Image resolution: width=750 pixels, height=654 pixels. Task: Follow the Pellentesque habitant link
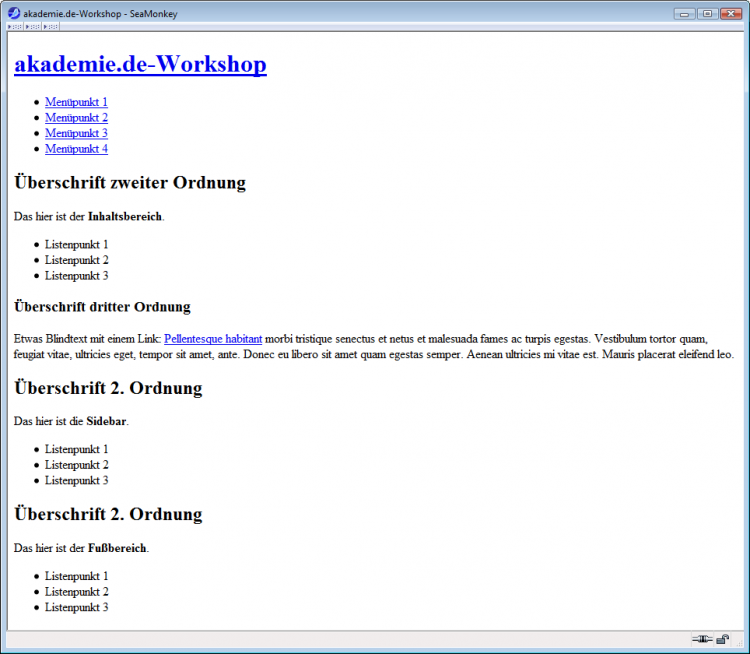tap(213, 339)
